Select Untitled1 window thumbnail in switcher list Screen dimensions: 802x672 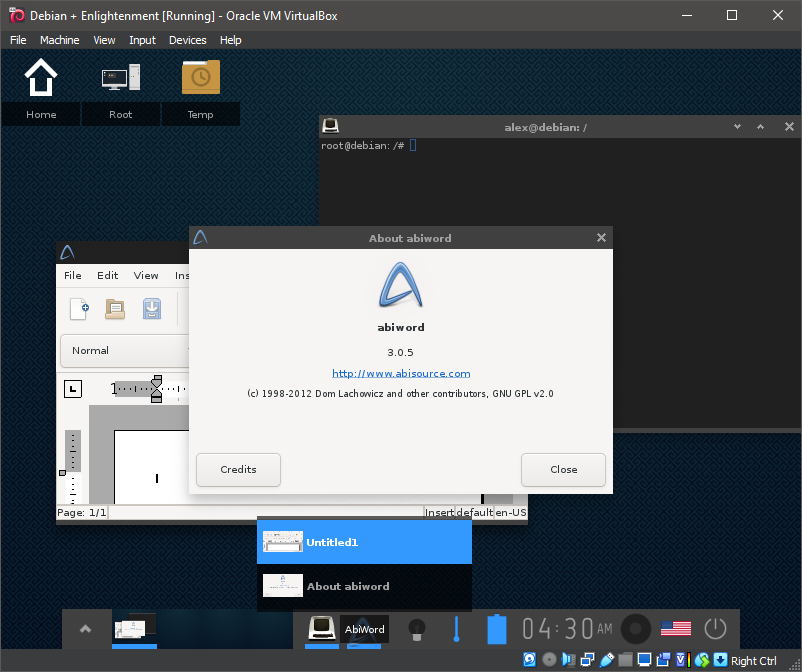click(364, 542)
